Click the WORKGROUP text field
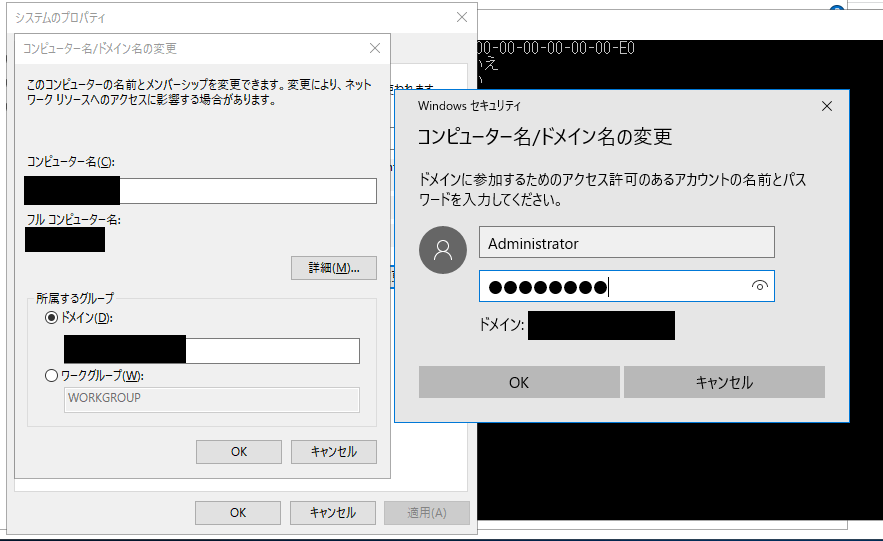 pos(212,400)
